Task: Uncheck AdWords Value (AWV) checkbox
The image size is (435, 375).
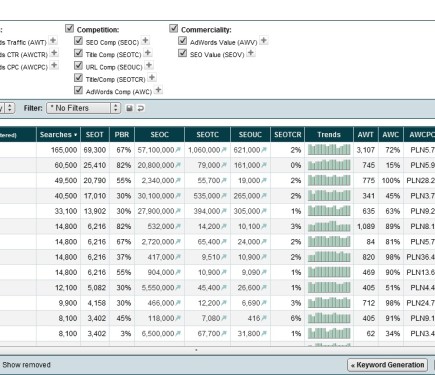Action: [182, 41]
